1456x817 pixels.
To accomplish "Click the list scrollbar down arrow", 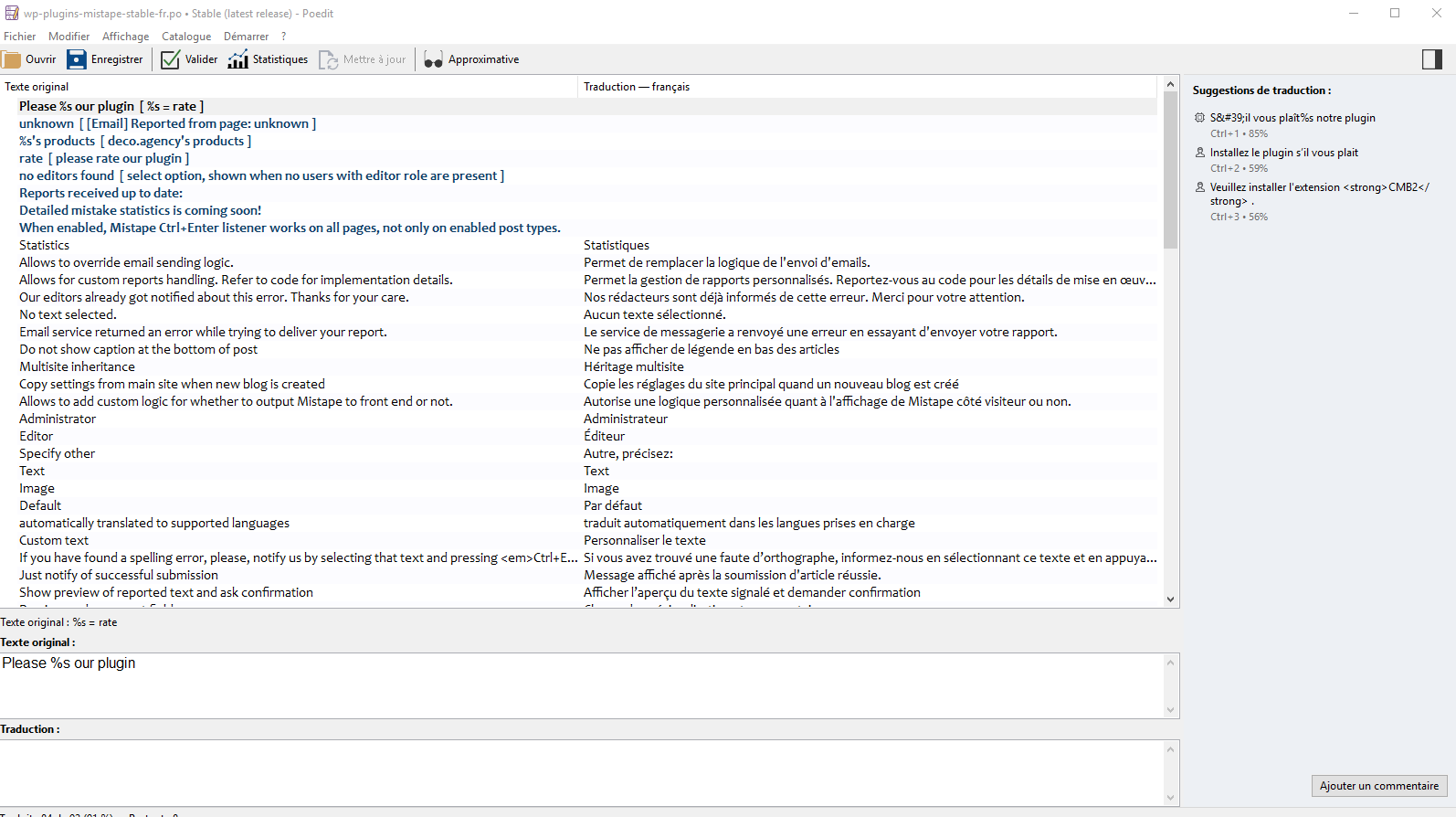I will pyautogui.click(x=1170, y=599).
